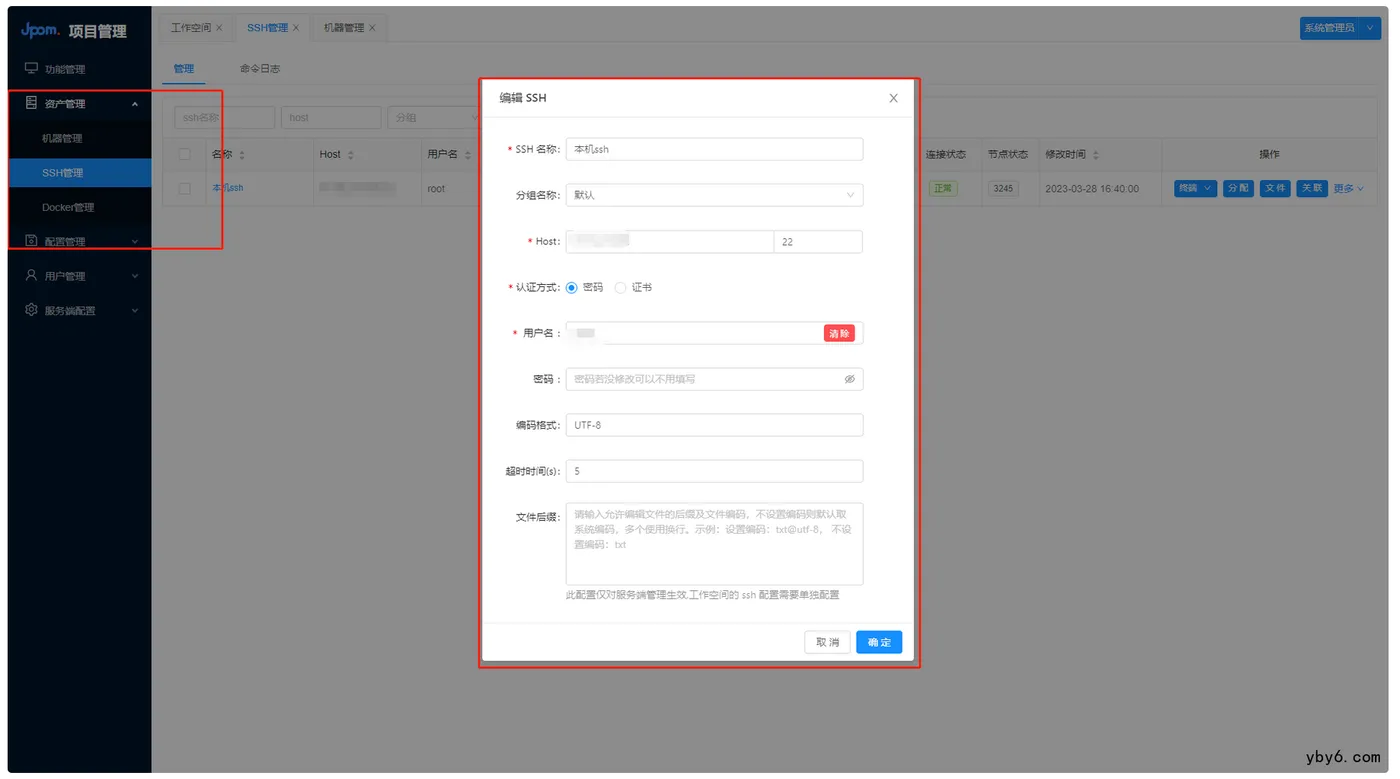This screenshot has height=779, width=1400.
Task: Click into the 文件后缀 text area
Action: [714, 544]
